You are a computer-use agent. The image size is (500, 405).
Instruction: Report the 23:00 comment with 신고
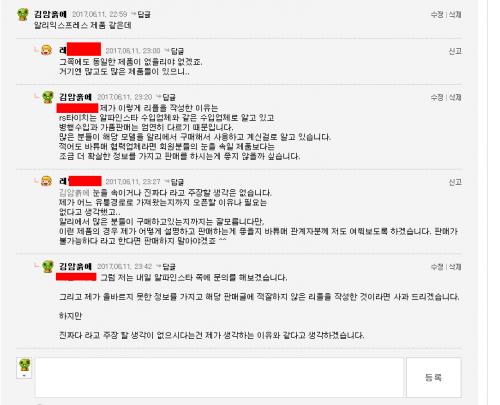pos(455,51)
